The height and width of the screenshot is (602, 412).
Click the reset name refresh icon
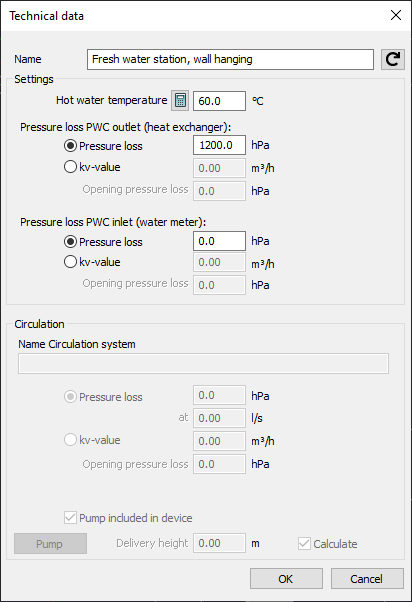392,60
